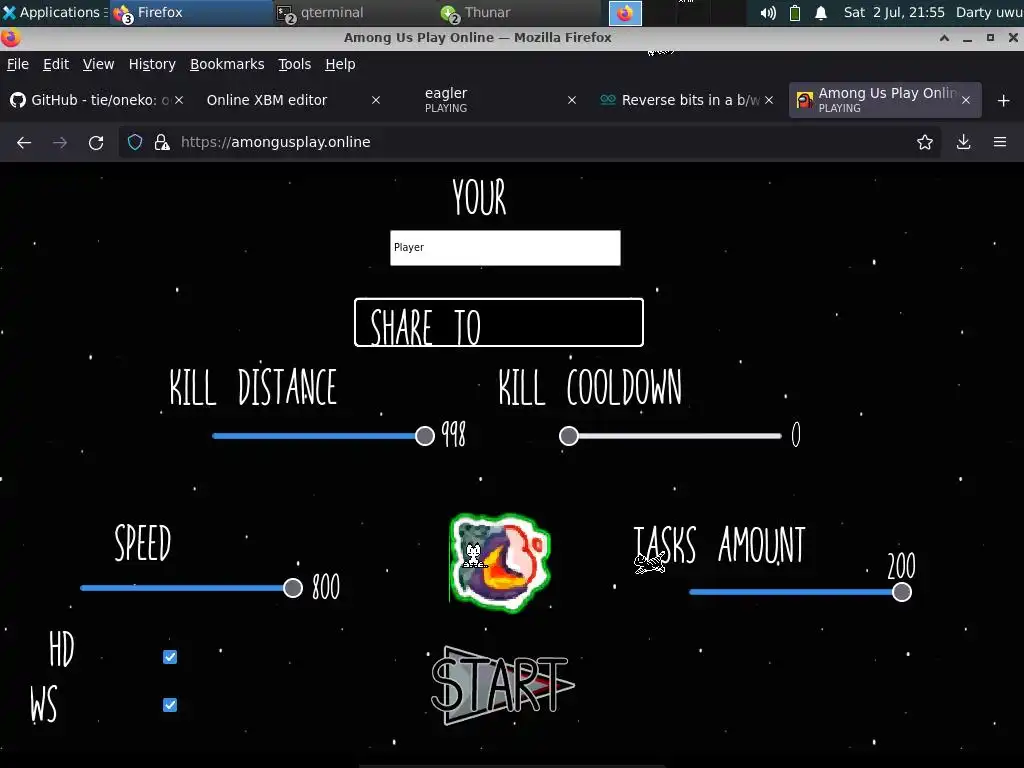
Task: Close the Among Us Play Online tab
Action: (966, 100)
